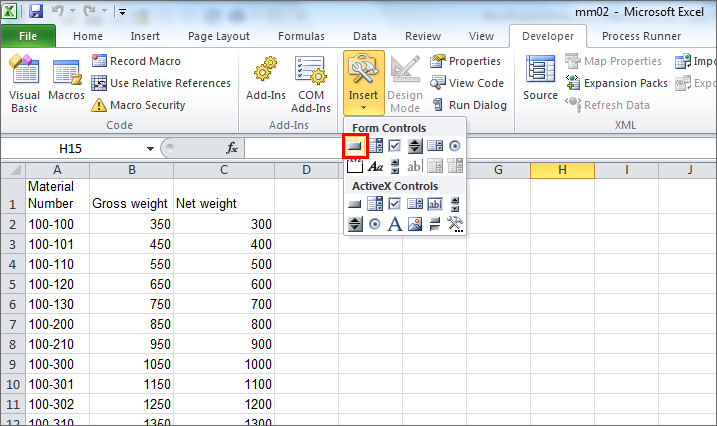This screenshot has height=426, width=717.
Task: Select cell B2 with value 350
Action: coord(131,225)
